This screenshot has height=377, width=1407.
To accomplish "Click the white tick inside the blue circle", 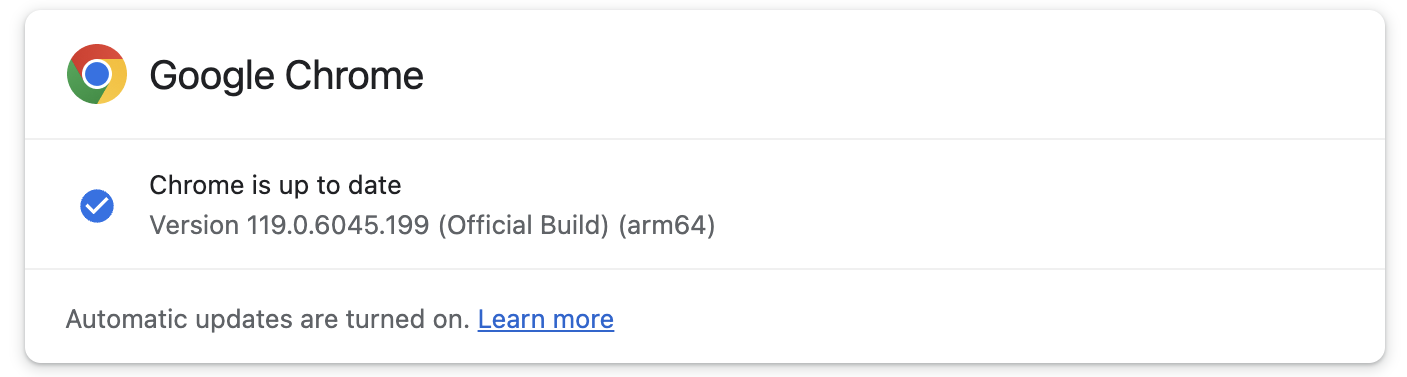I will (97, 206).
